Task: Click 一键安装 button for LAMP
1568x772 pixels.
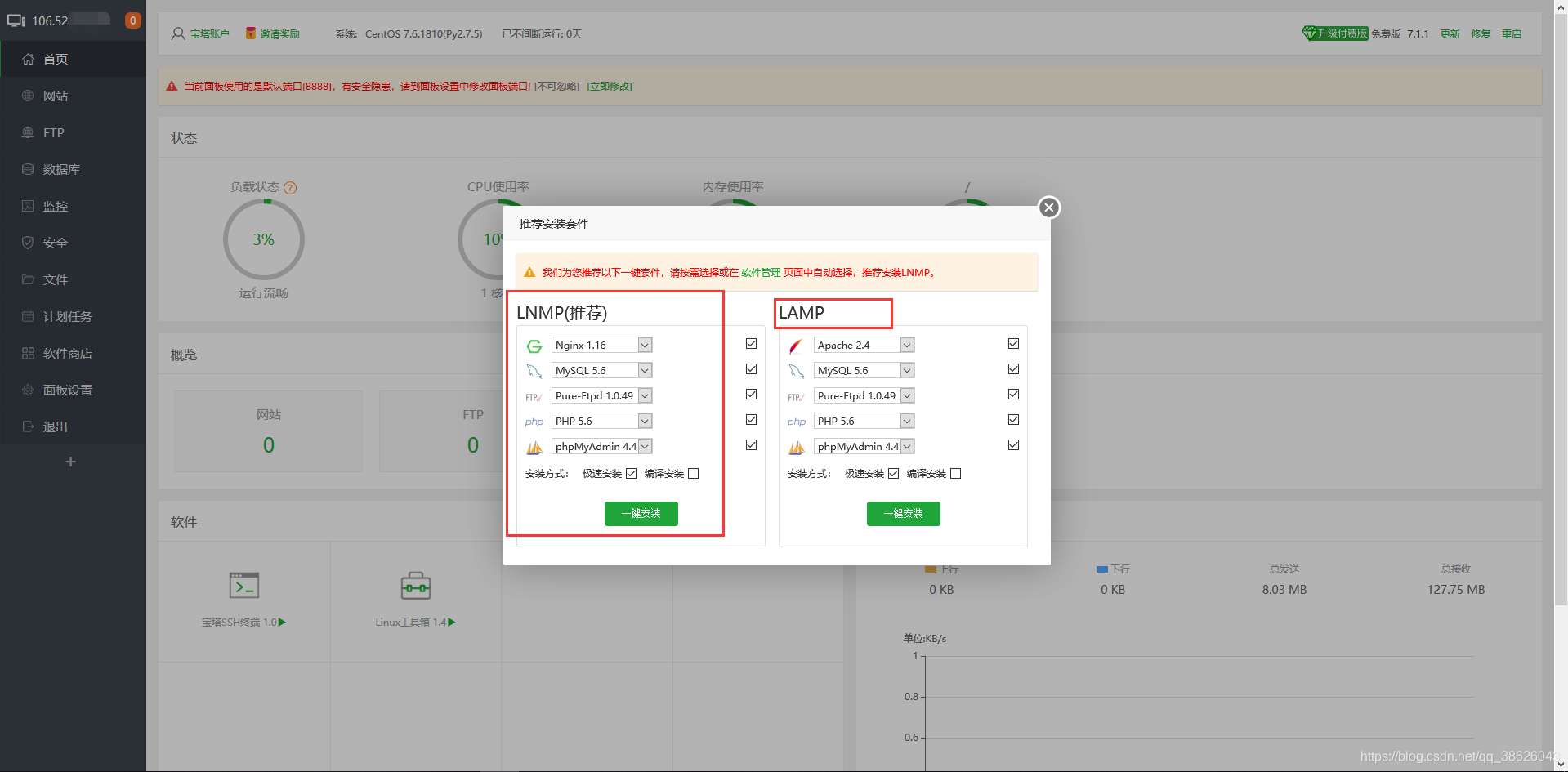Action: pos(904,514)
